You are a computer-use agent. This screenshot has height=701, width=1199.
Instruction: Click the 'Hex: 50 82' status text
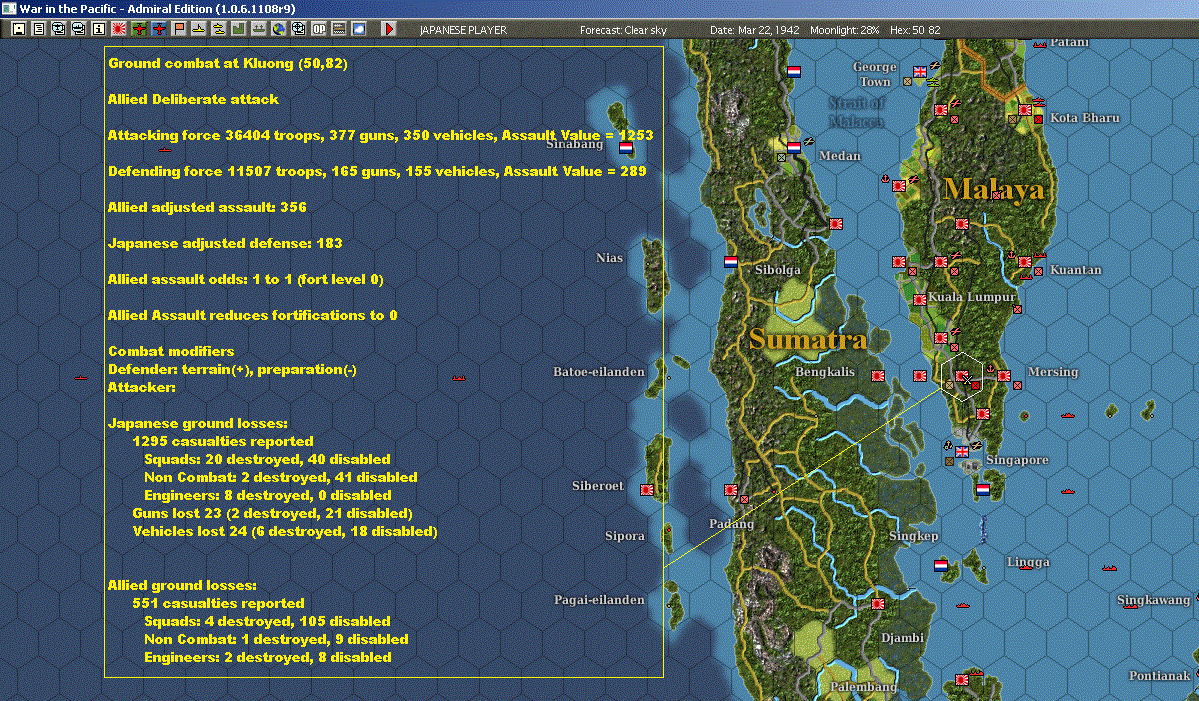pos(915,30)
